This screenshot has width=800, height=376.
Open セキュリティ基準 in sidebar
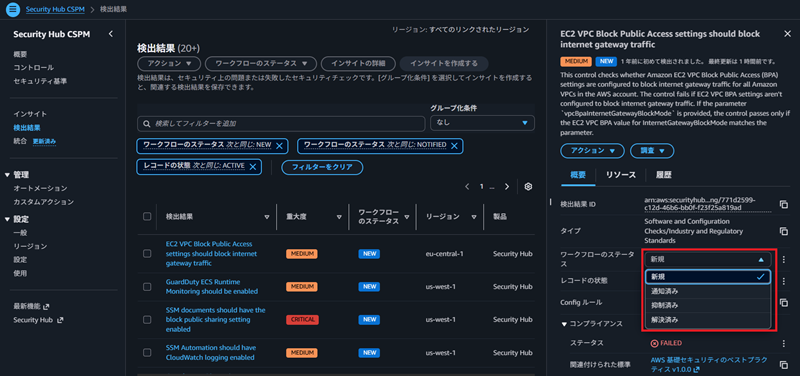[x=40, y=81]
